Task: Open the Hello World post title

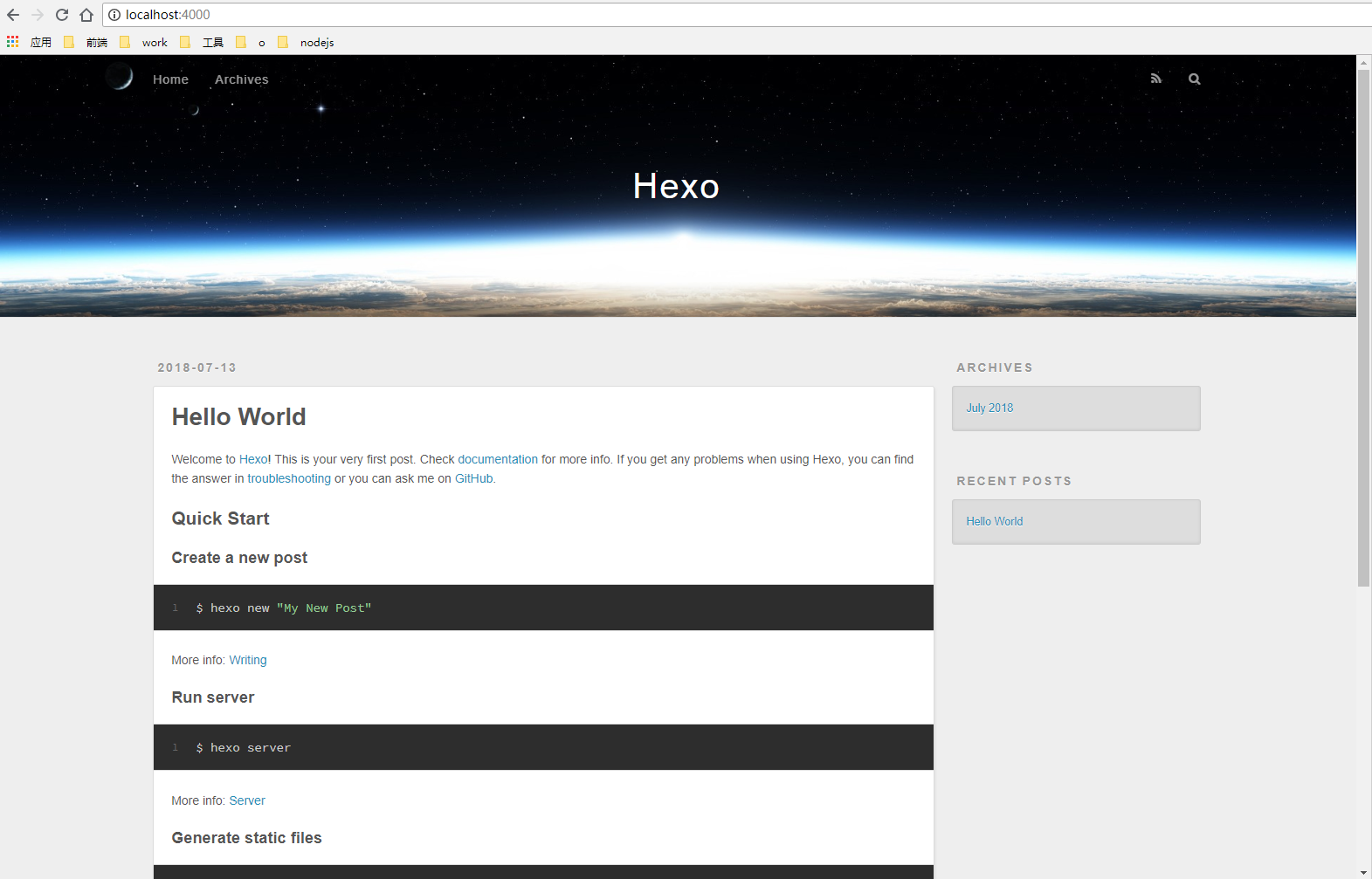Action: coord(238,417)
